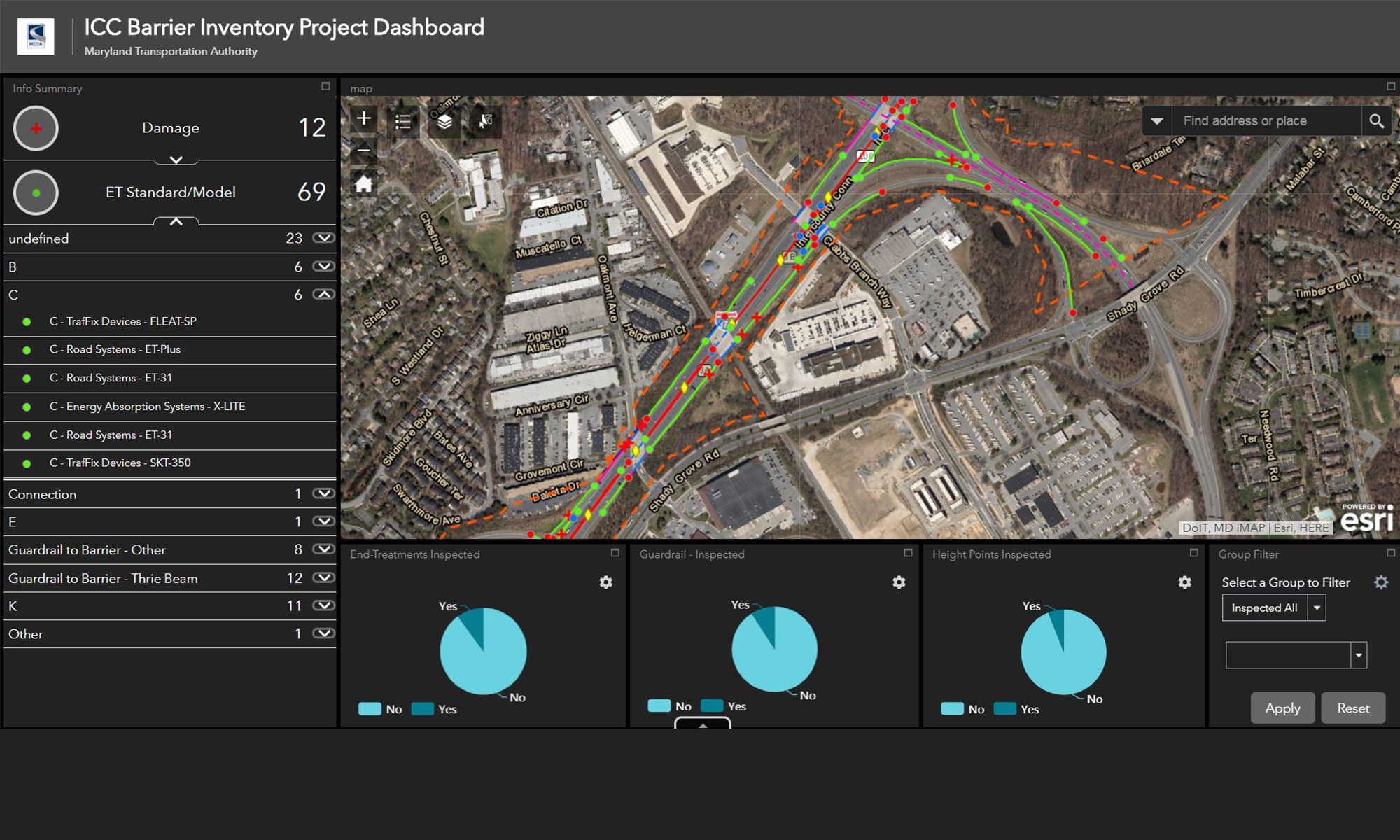The image size is (1400, 840).
Task: Click the Apply group filter button
Action: point(1284,707)
